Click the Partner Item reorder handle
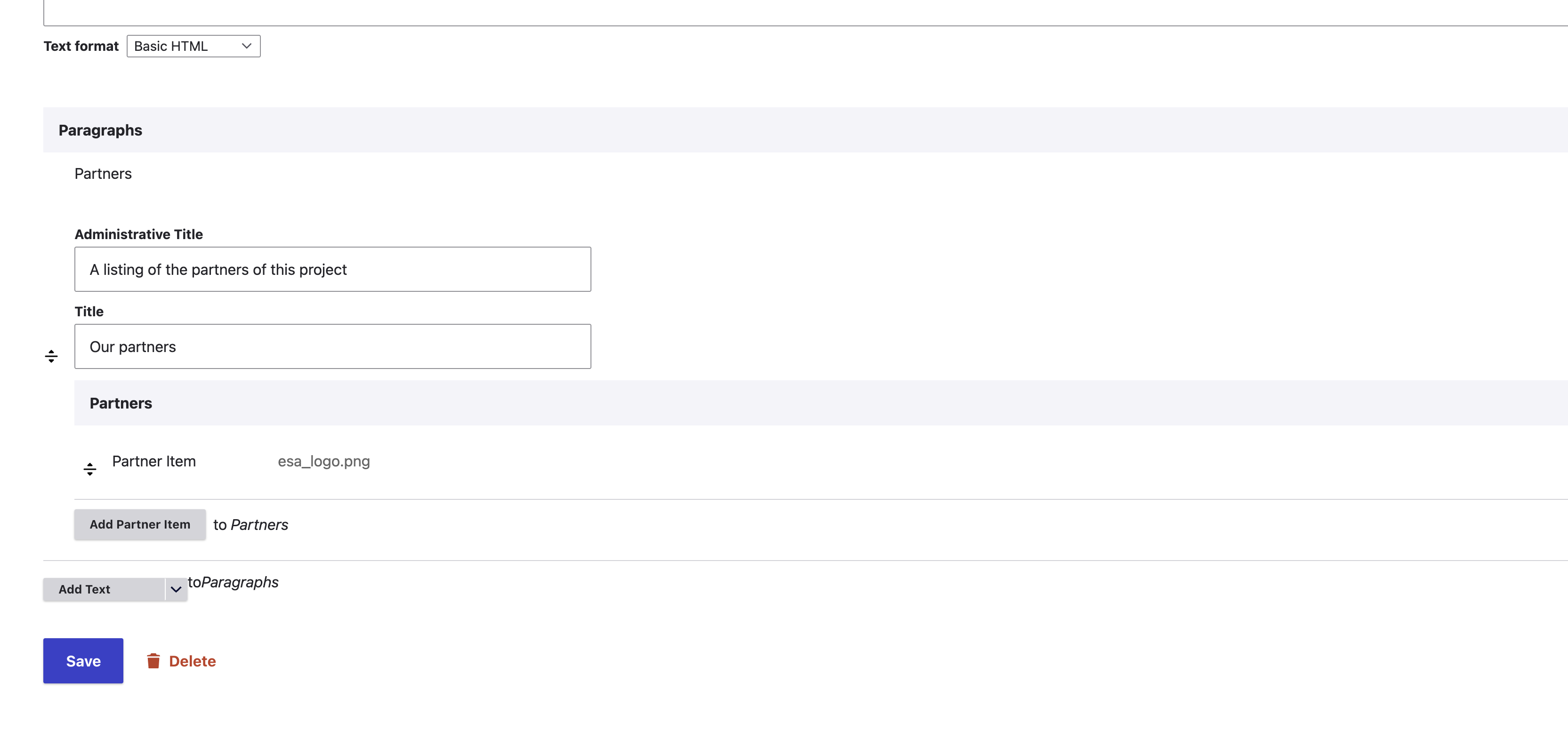The height and width of the screenshot is (754, 1568). [89, 469]
